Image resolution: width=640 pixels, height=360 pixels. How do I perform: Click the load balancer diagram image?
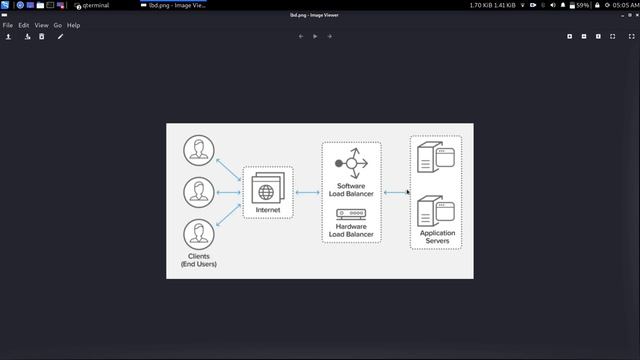(320, 201)
